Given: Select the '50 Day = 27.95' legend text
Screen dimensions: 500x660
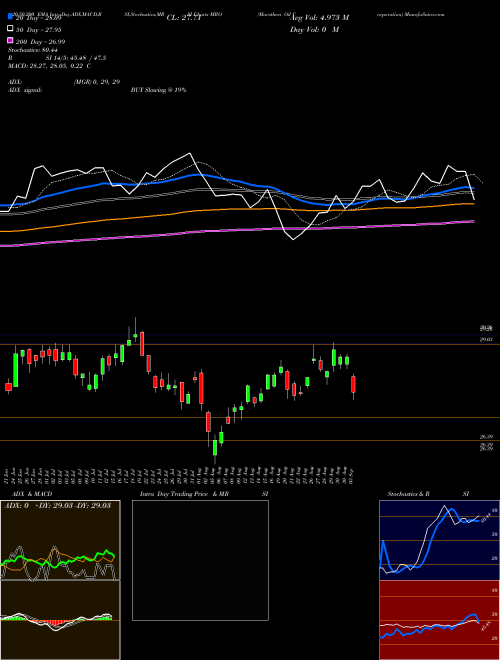Looking at the screenshot, I should point(39,30).
